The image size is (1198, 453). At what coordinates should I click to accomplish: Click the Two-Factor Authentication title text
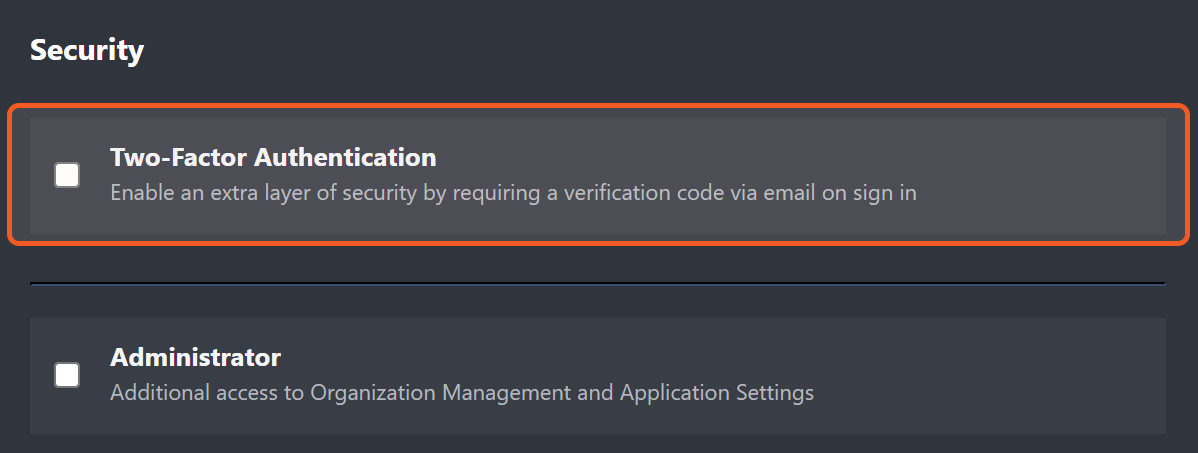point(273,157)
